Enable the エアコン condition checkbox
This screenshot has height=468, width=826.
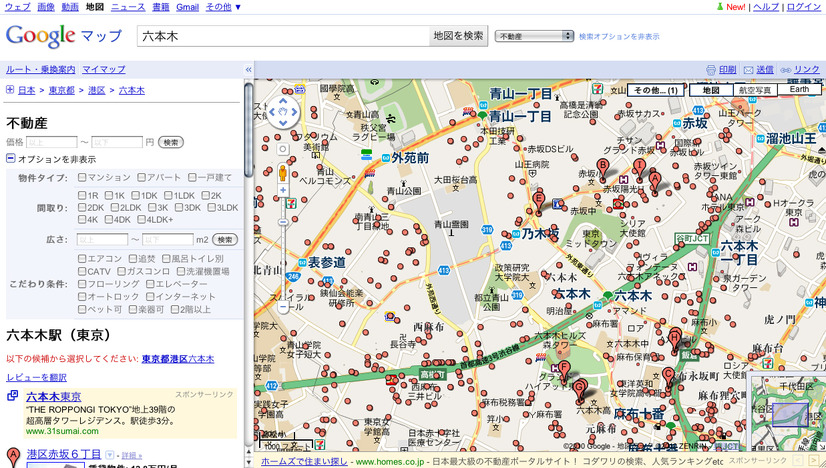click(x=82, y=258)
